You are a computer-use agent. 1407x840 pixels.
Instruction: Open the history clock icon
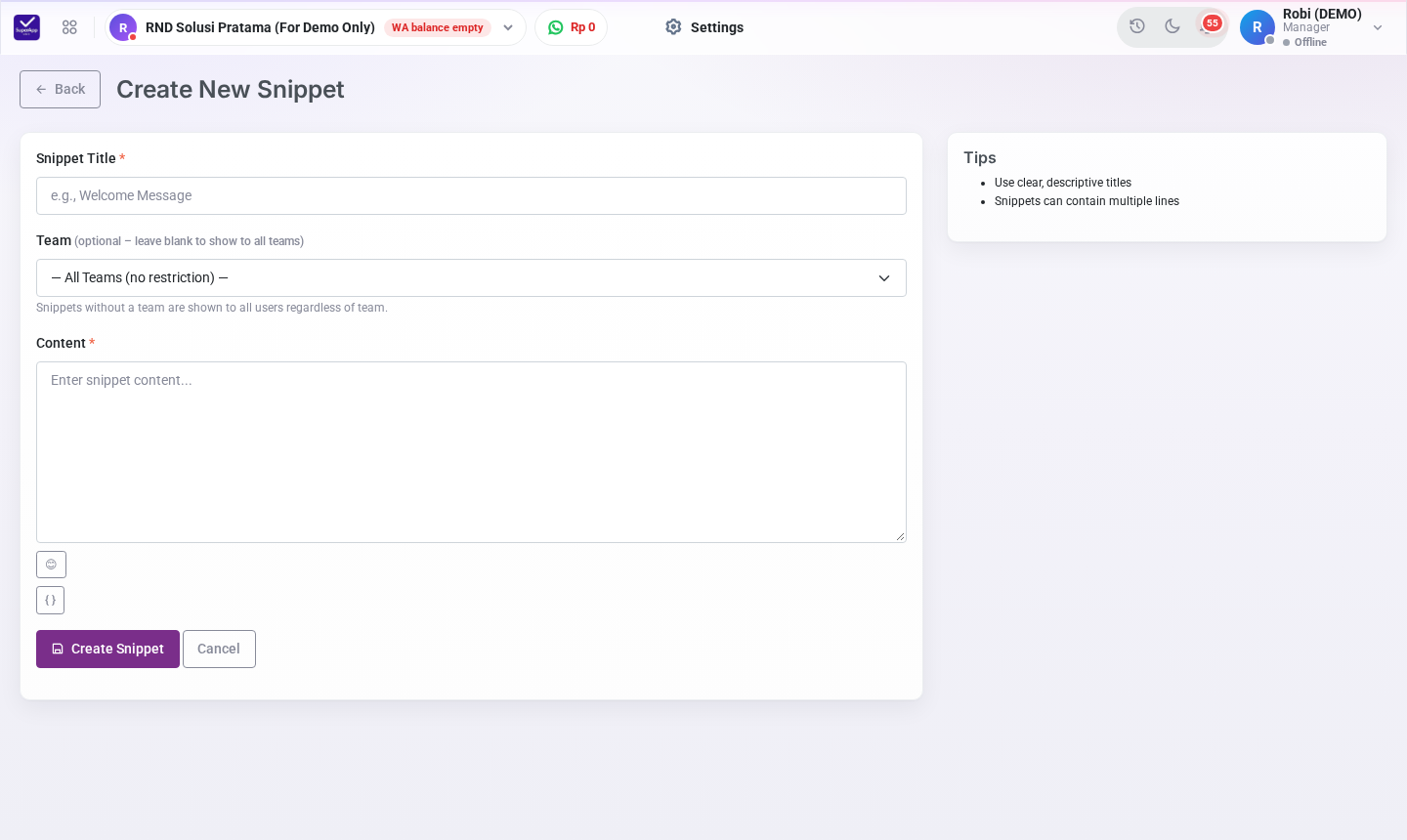point(1137,26)
